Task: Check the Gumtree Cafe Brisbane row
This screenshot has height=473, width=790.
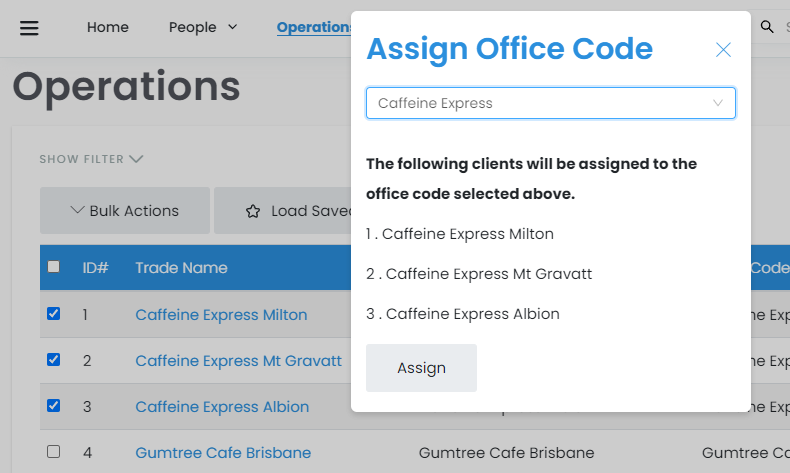Action: click(54, 452)
